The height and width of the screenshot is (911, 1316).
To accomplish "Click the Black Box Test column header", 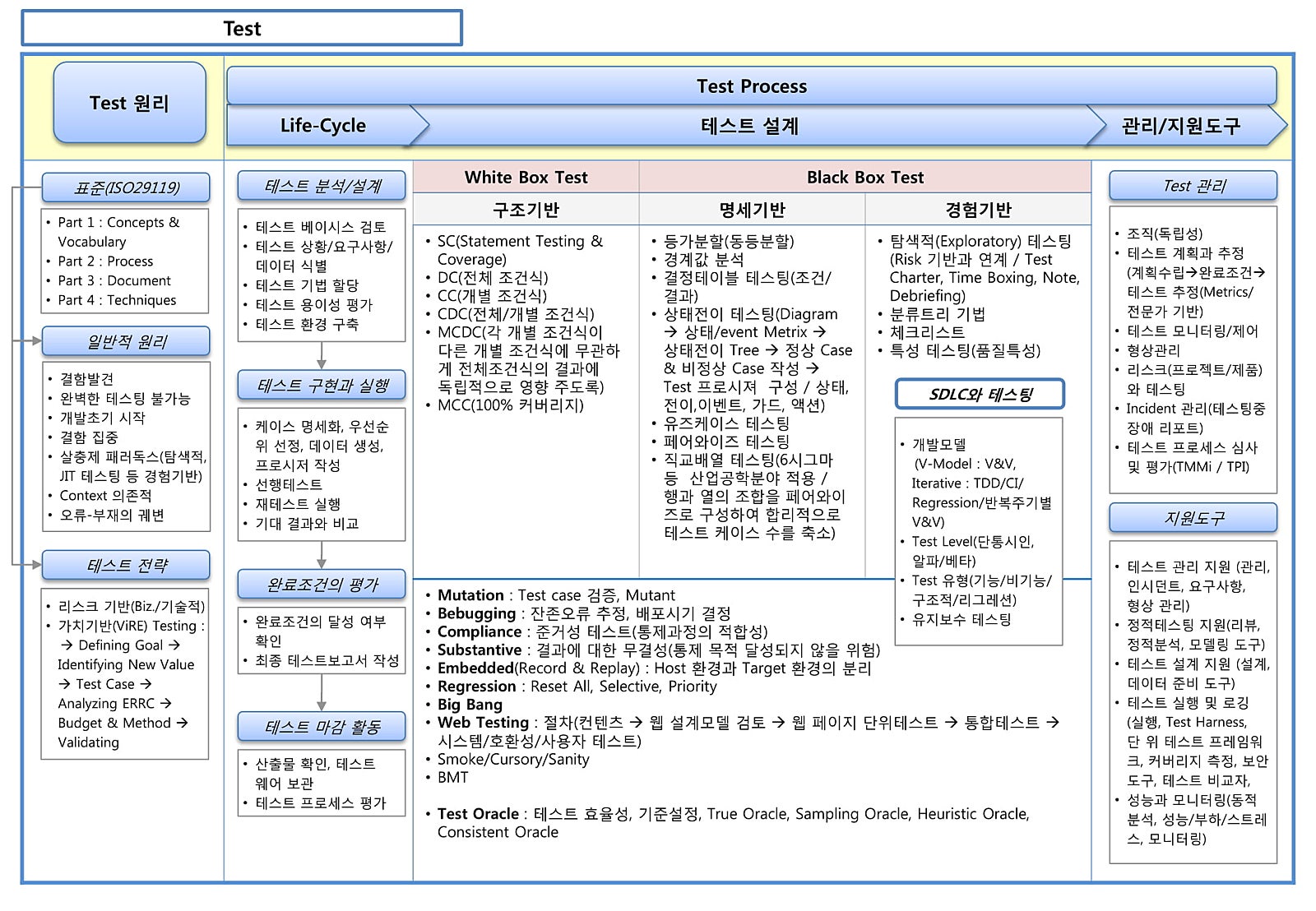I will tap(864, 178).
